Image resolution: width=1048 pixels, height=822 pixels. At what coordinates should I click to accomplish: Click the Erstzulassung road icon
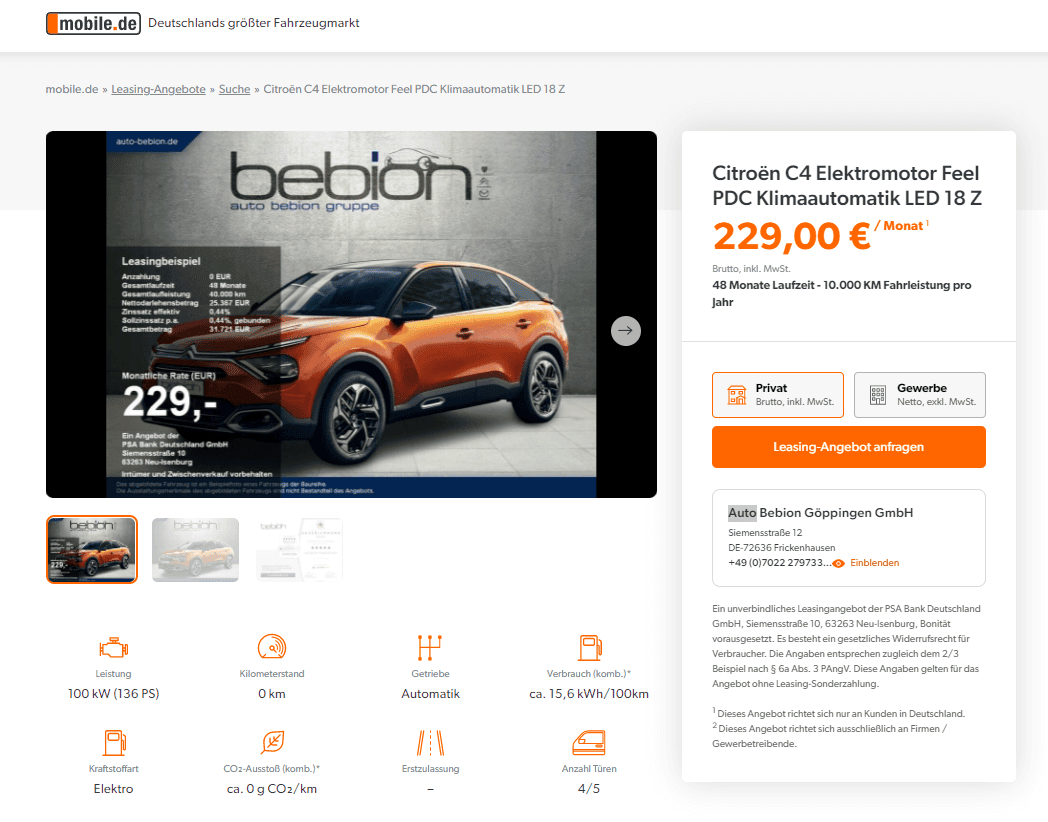pos(430,742)
